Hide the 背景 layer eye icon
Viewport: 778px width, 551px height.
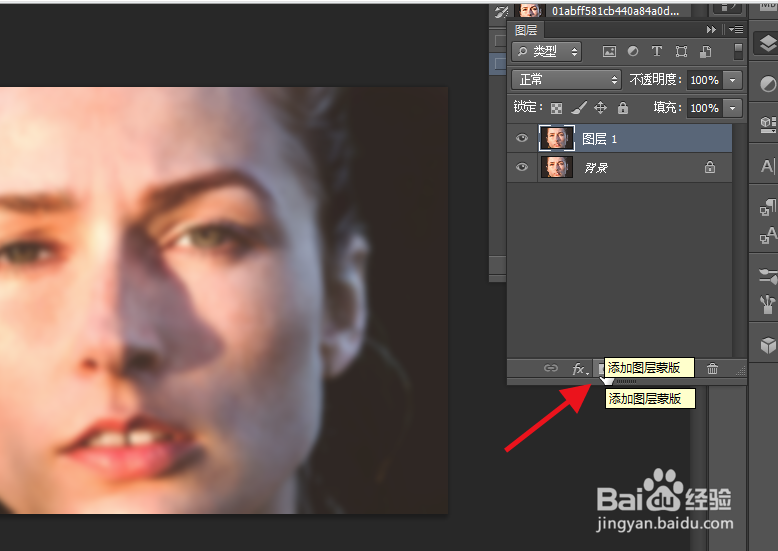coord(521,167)
